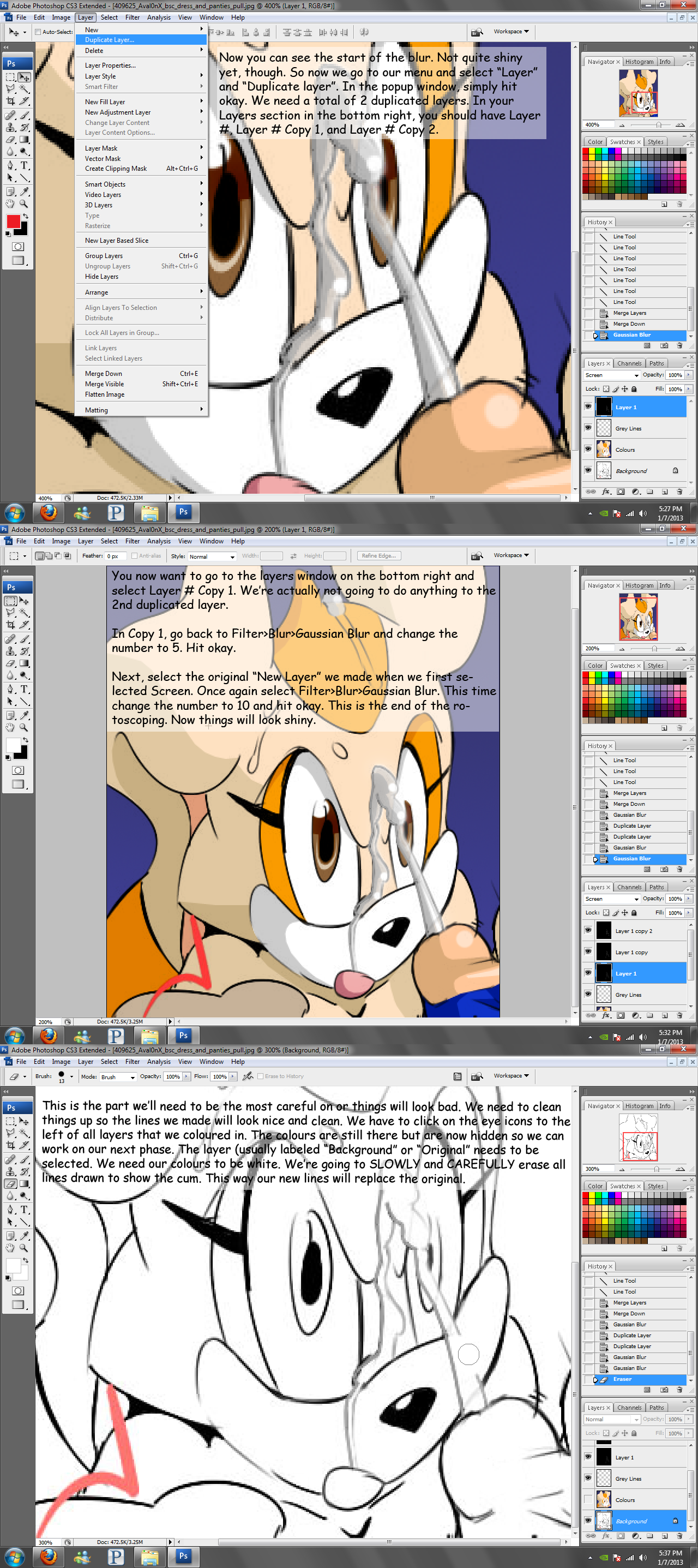This screenshot has height=1568, width=698.
Task: Choose Flatten Image in the open Layer menu
Action: (141, 394)
